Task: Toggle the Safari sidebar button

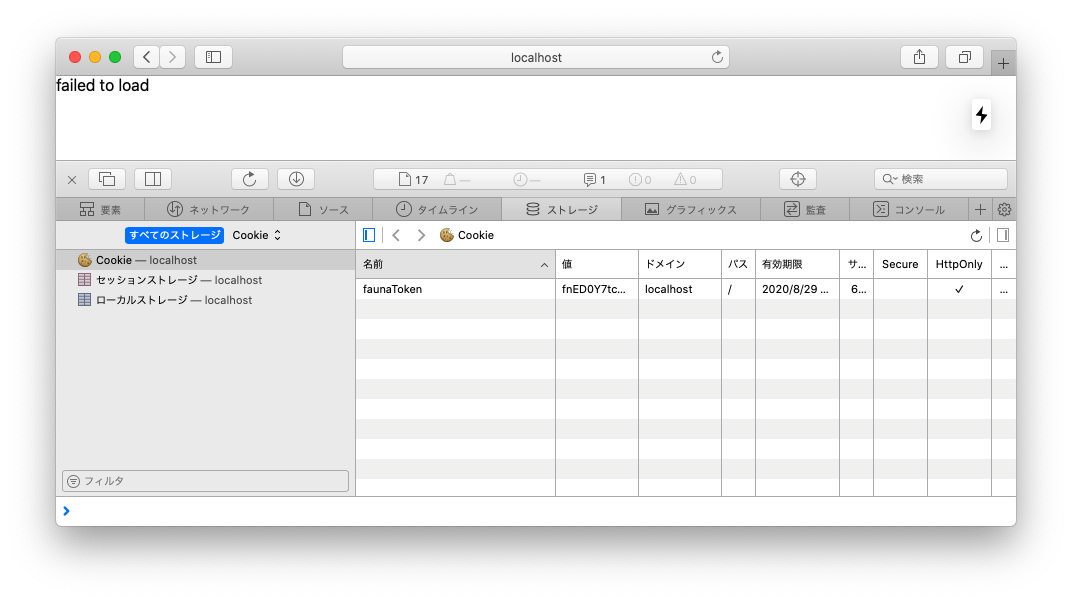Action: click(x=213, y=57)
